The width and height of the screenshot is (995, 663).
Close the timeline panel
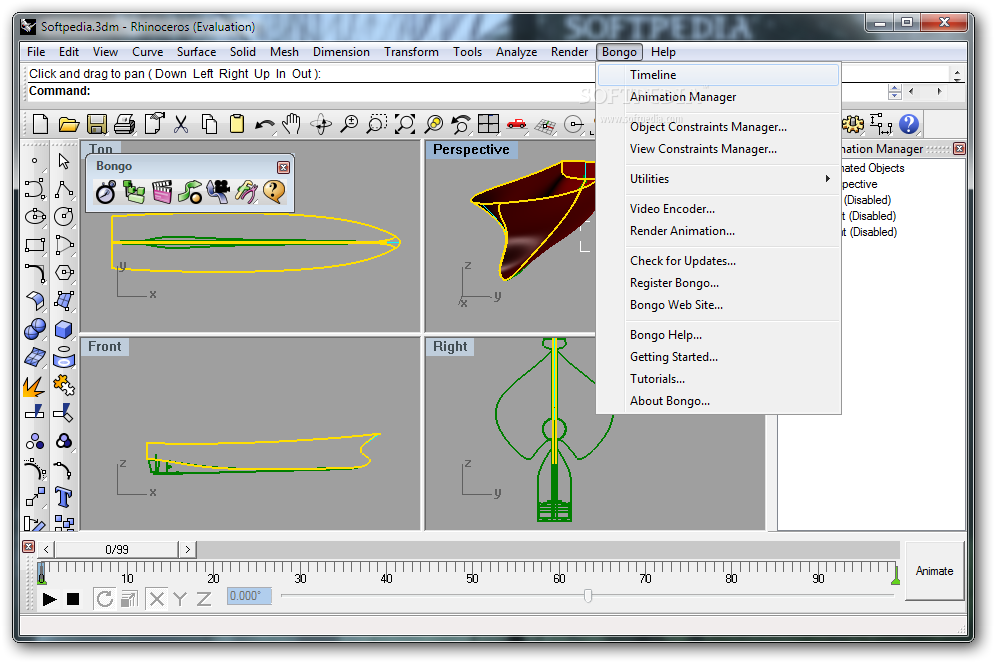pos(28,546)
